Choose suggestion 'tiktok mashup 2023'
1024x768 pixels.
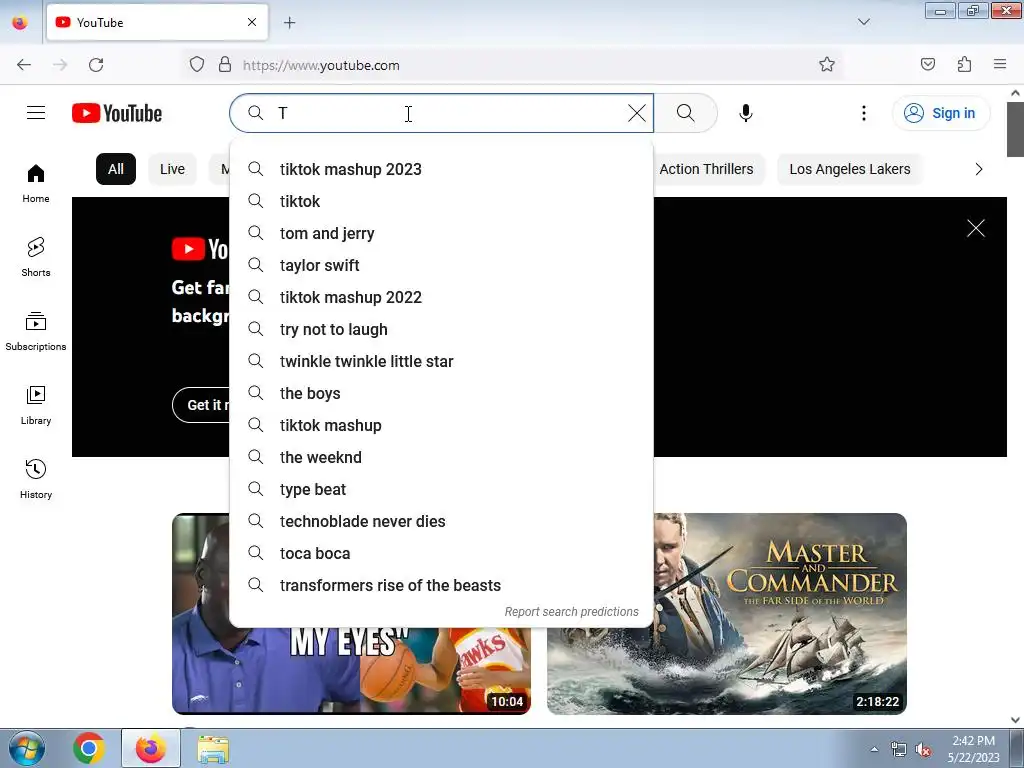tap(441, 169)
